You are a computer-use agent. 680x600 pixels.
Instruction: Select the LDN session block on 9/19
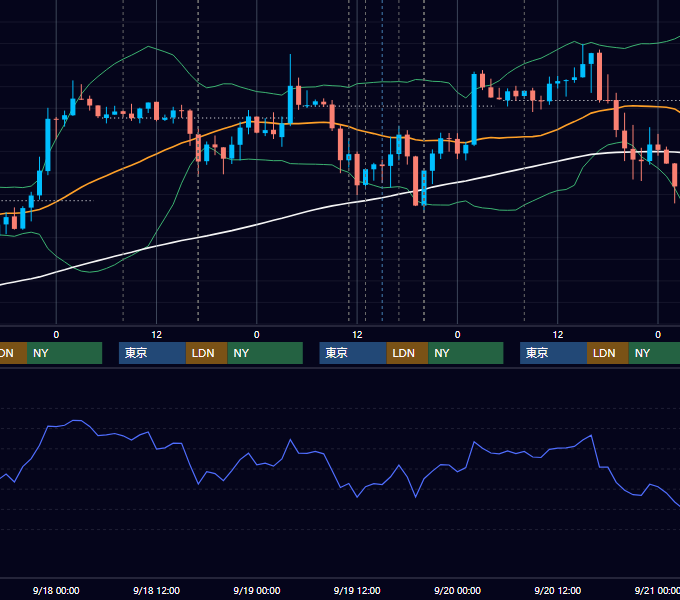click(407, 353)
